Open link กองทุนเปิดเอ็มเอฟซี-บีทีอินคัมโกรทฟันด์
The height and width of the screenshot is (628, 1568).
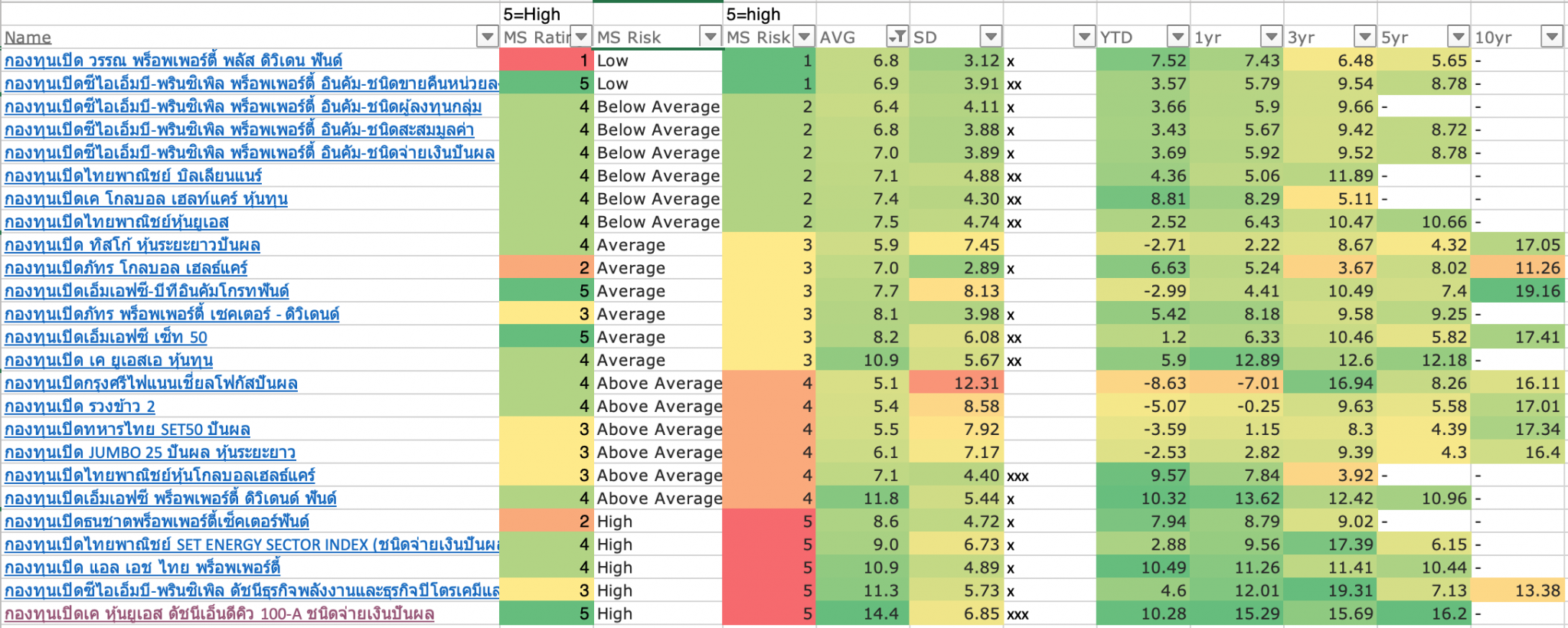click(147, 290)
